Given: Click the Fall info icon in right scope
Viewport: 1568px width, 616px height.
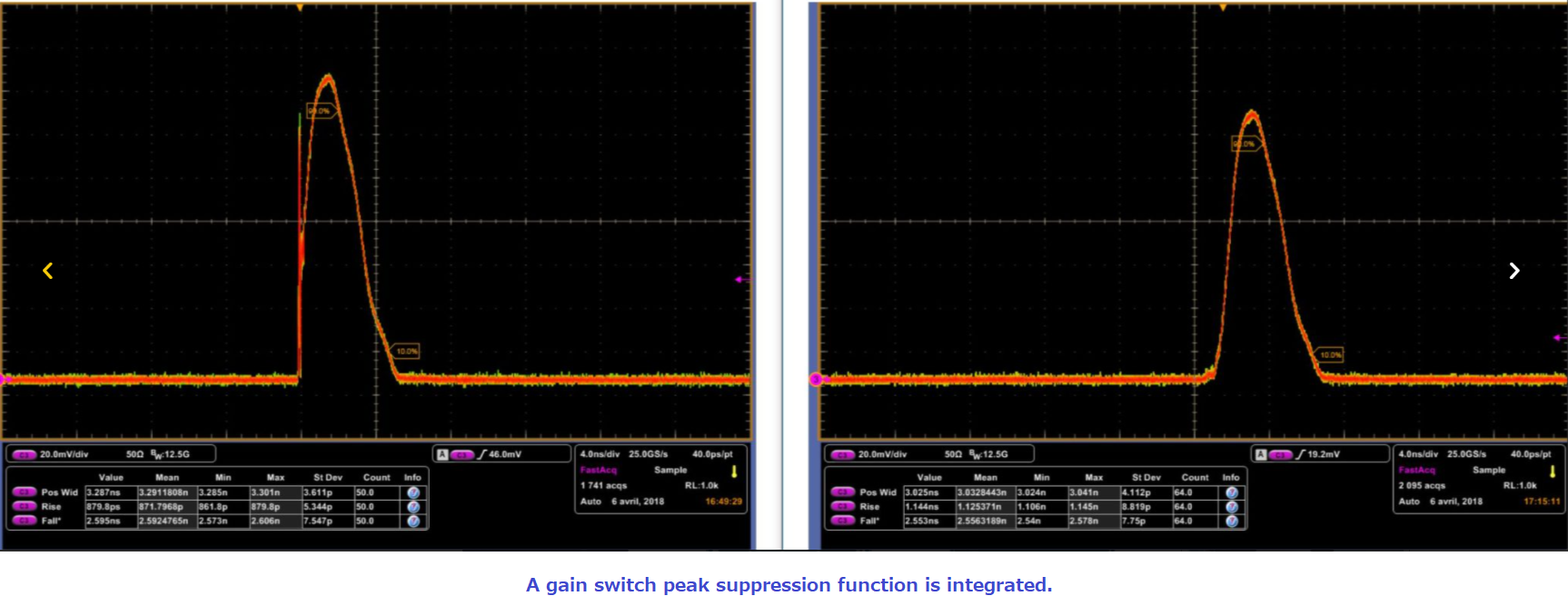Looking at the screenshot, I should click(1232, 522).
